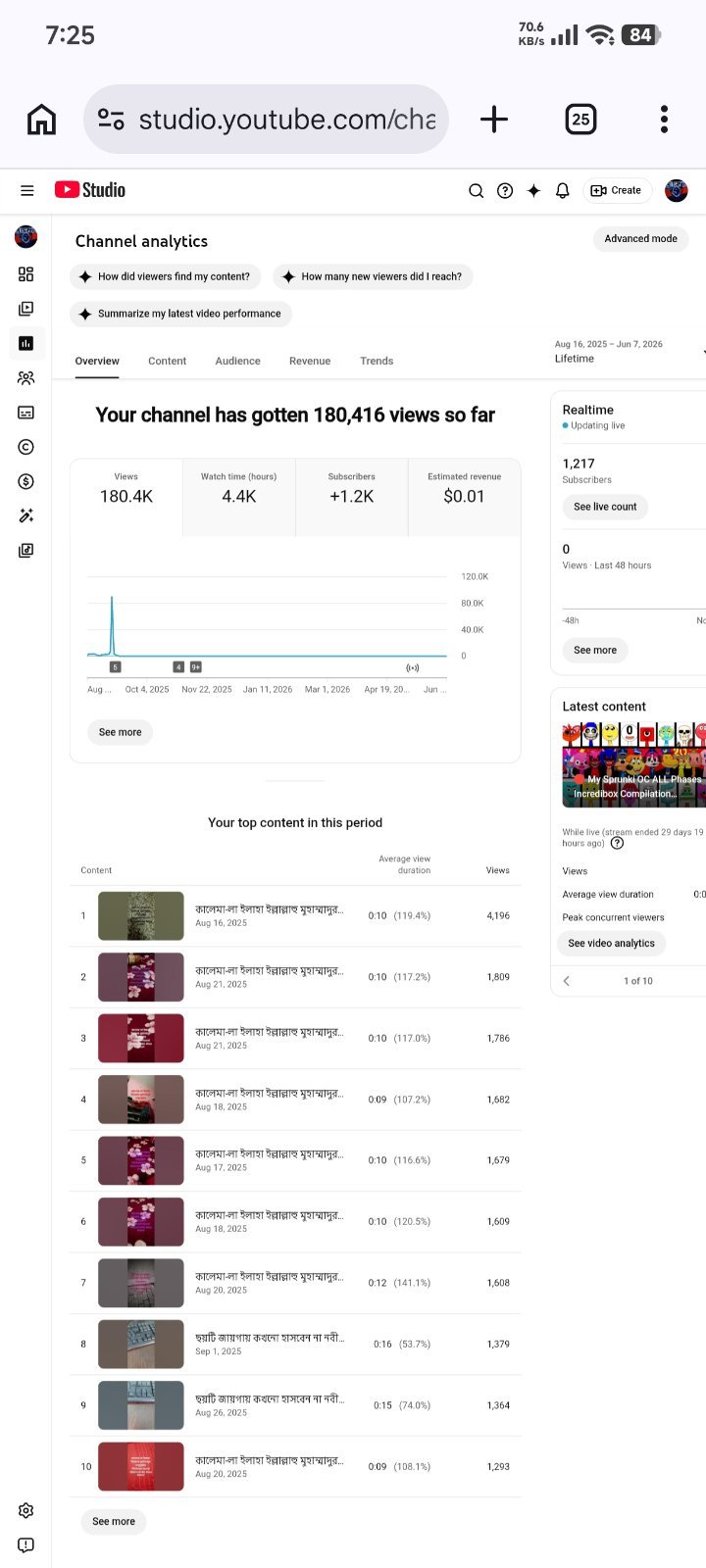Switch to the Content tab
706x1568 pixels.
click(x=167, y=362)
